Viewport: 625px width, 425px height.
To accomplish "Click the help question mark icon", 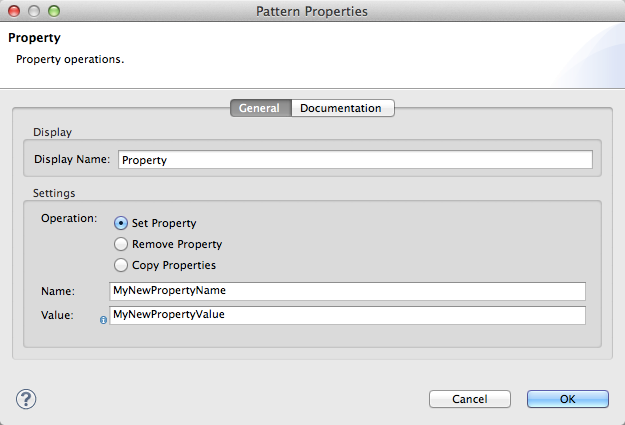I will tap(26, 398).
